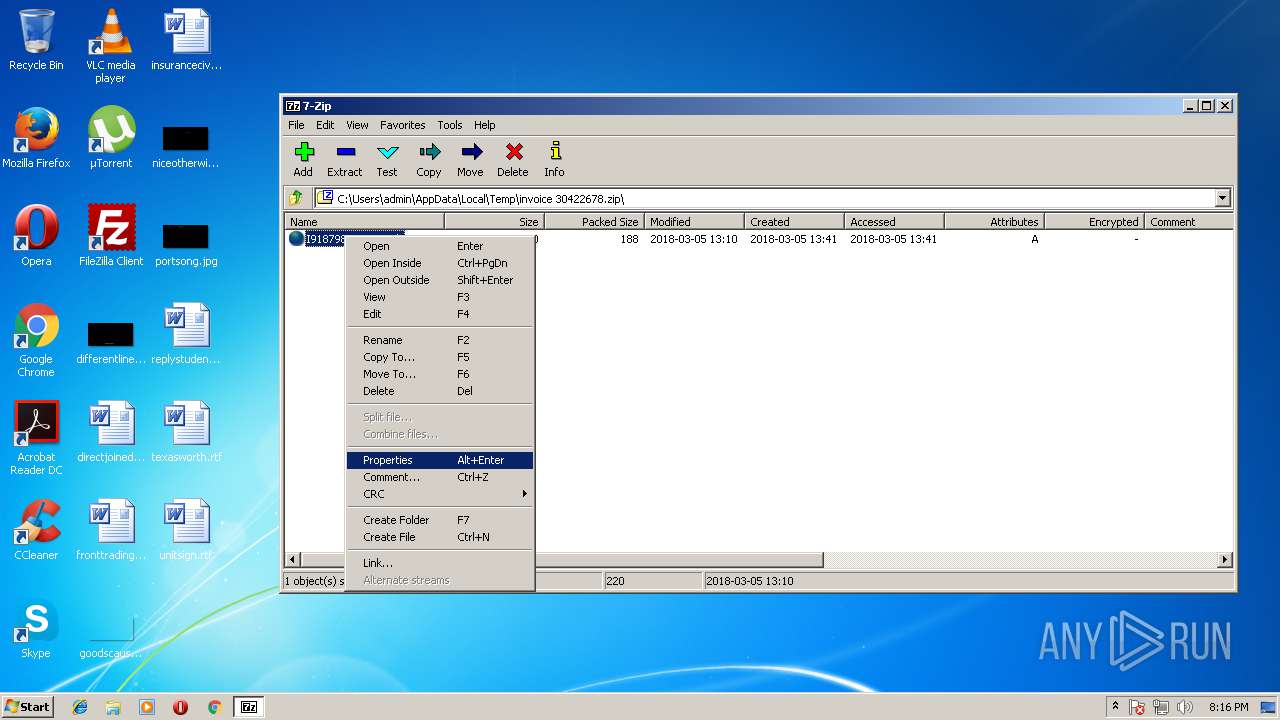
Task: Expand the CRC submenu
Action: point(440,494)
